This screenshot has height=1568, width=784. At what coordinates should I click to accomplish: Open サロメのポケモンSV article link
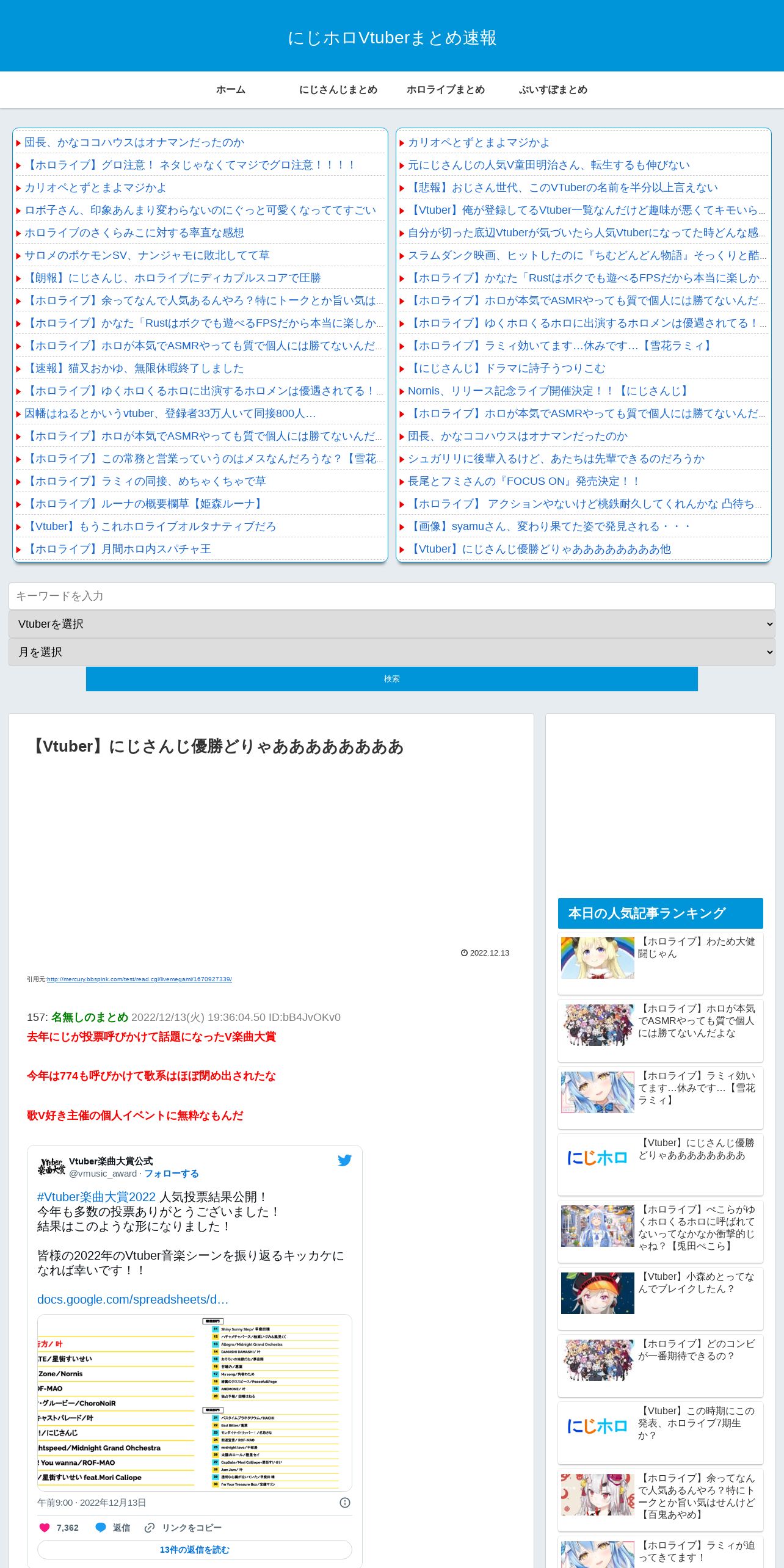147,255
